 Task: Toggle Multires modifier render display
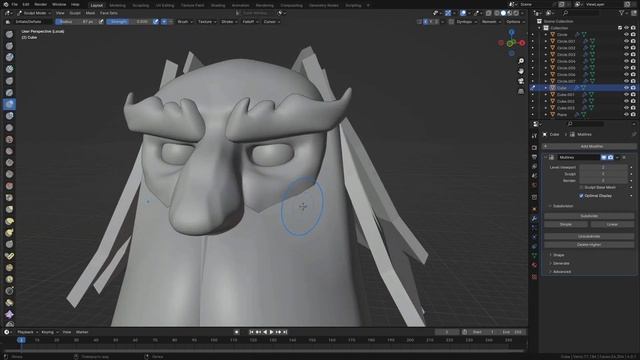pos(610,157)
